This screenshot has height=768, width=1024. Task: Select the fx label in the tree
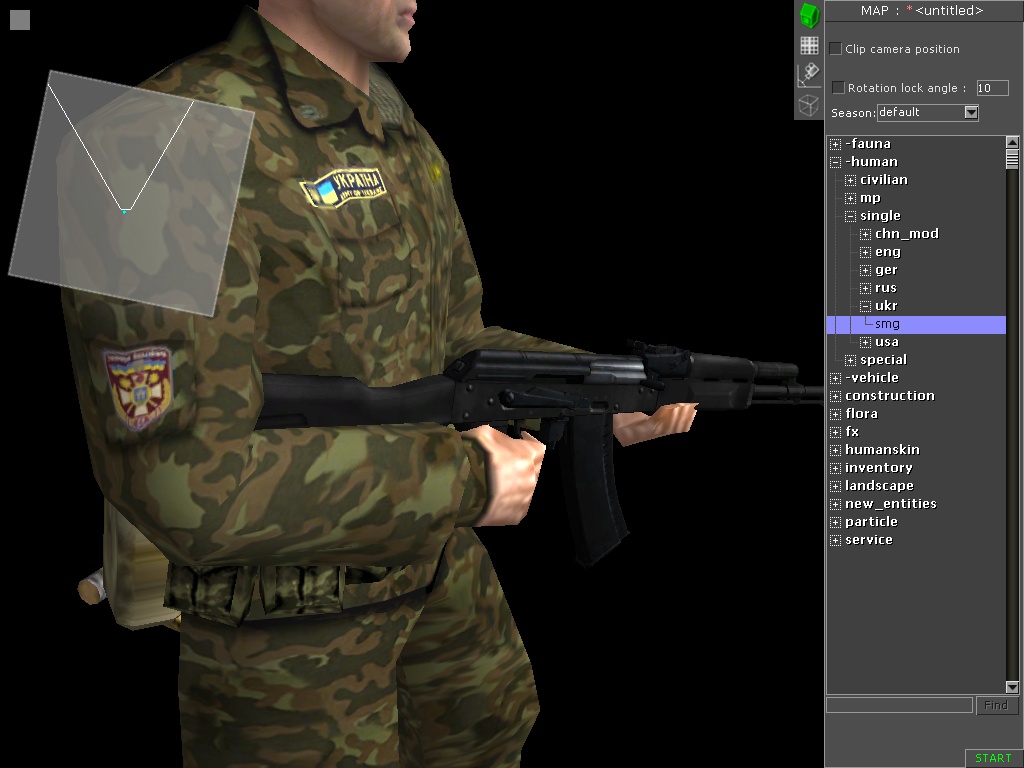click(852, 432)
